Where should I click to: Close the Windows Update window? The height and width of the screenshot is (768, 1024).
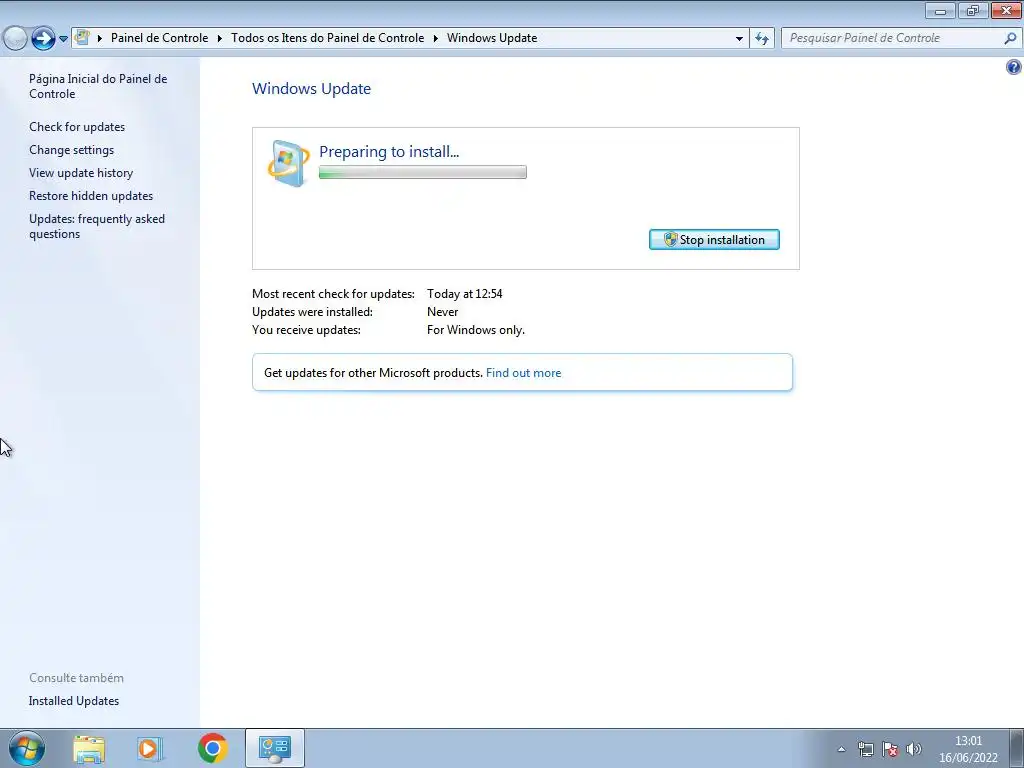(1006, 10)
